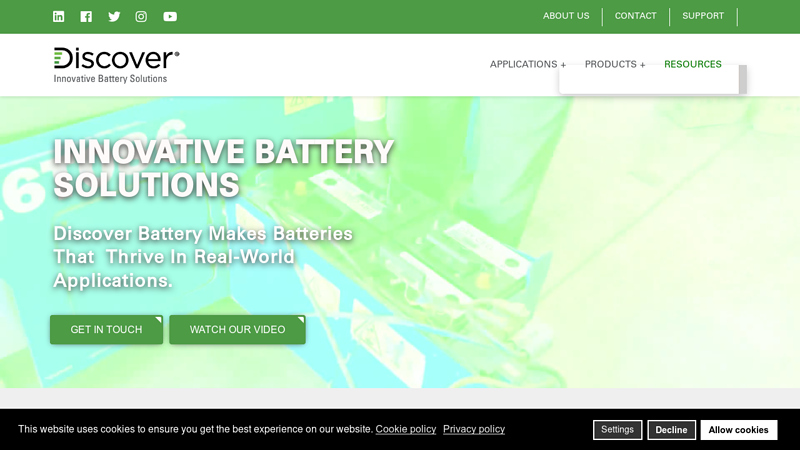Open the Twitter social icon
The width and height of the screenshot is (800, 450).
tap(114, 16)
